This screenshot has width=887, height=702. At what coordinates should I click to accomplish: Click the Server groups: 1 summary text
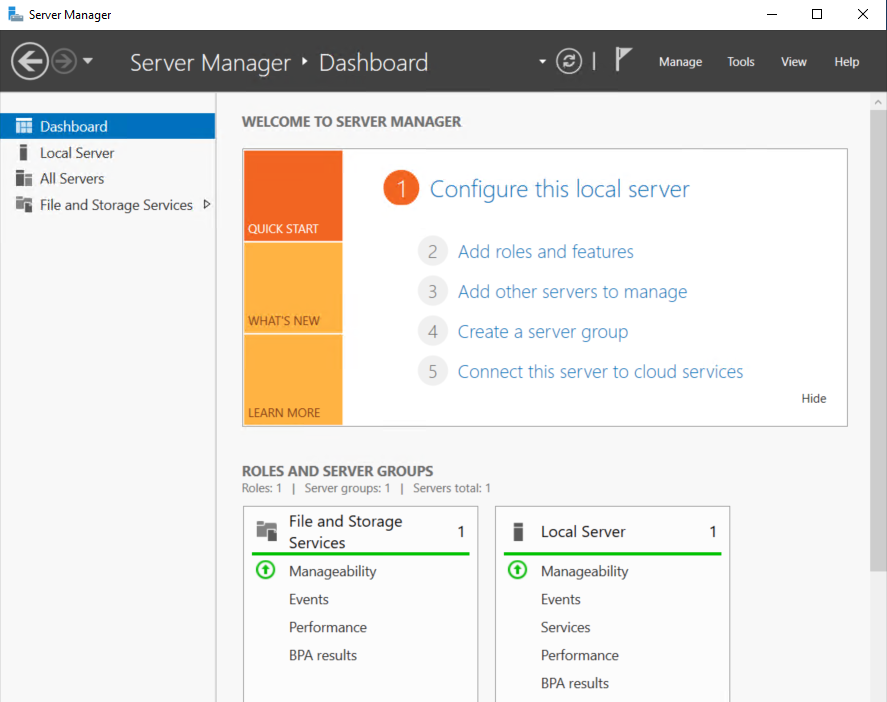pos(347,488)
